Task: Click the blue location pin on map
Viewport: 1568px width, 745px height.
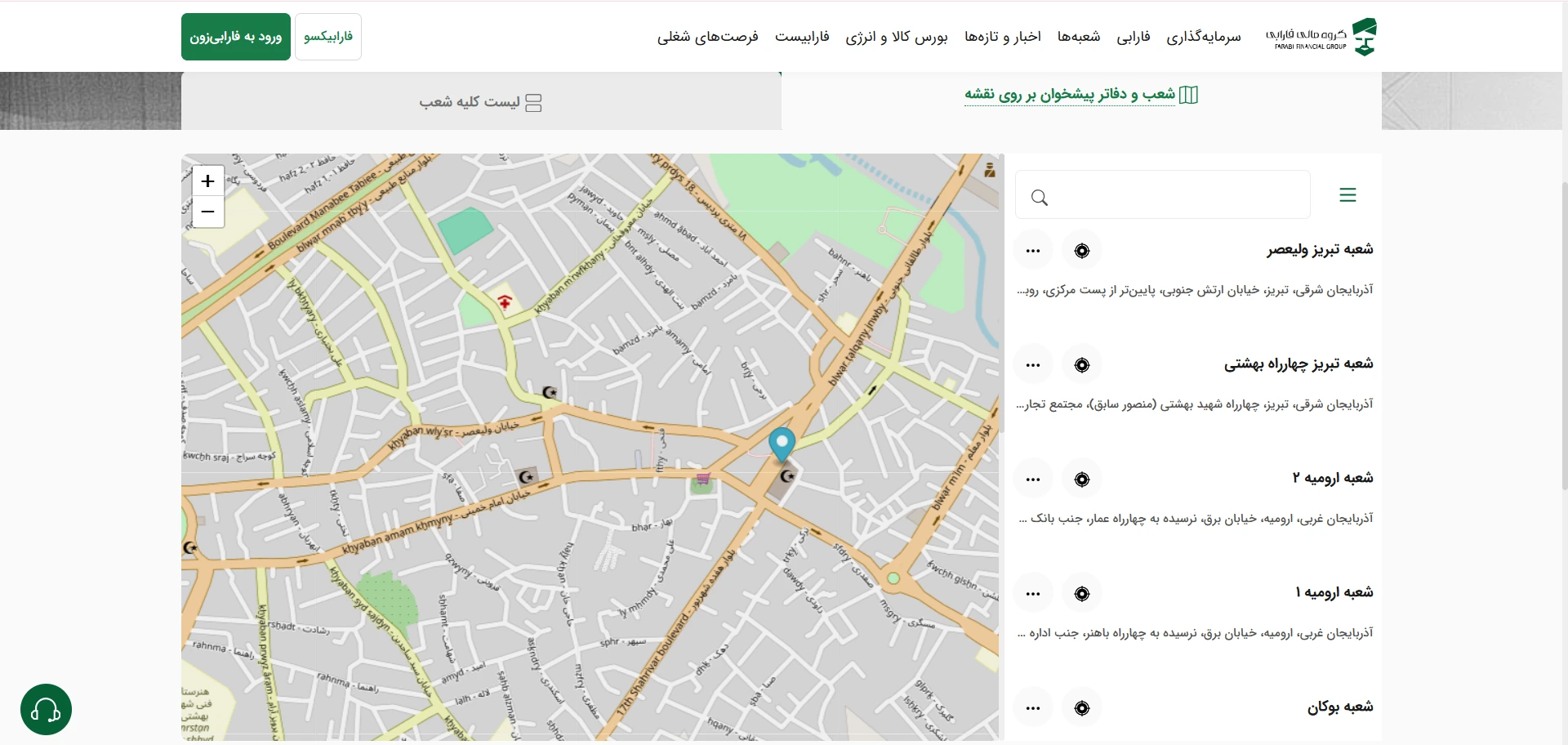Action: coord(782,445)
